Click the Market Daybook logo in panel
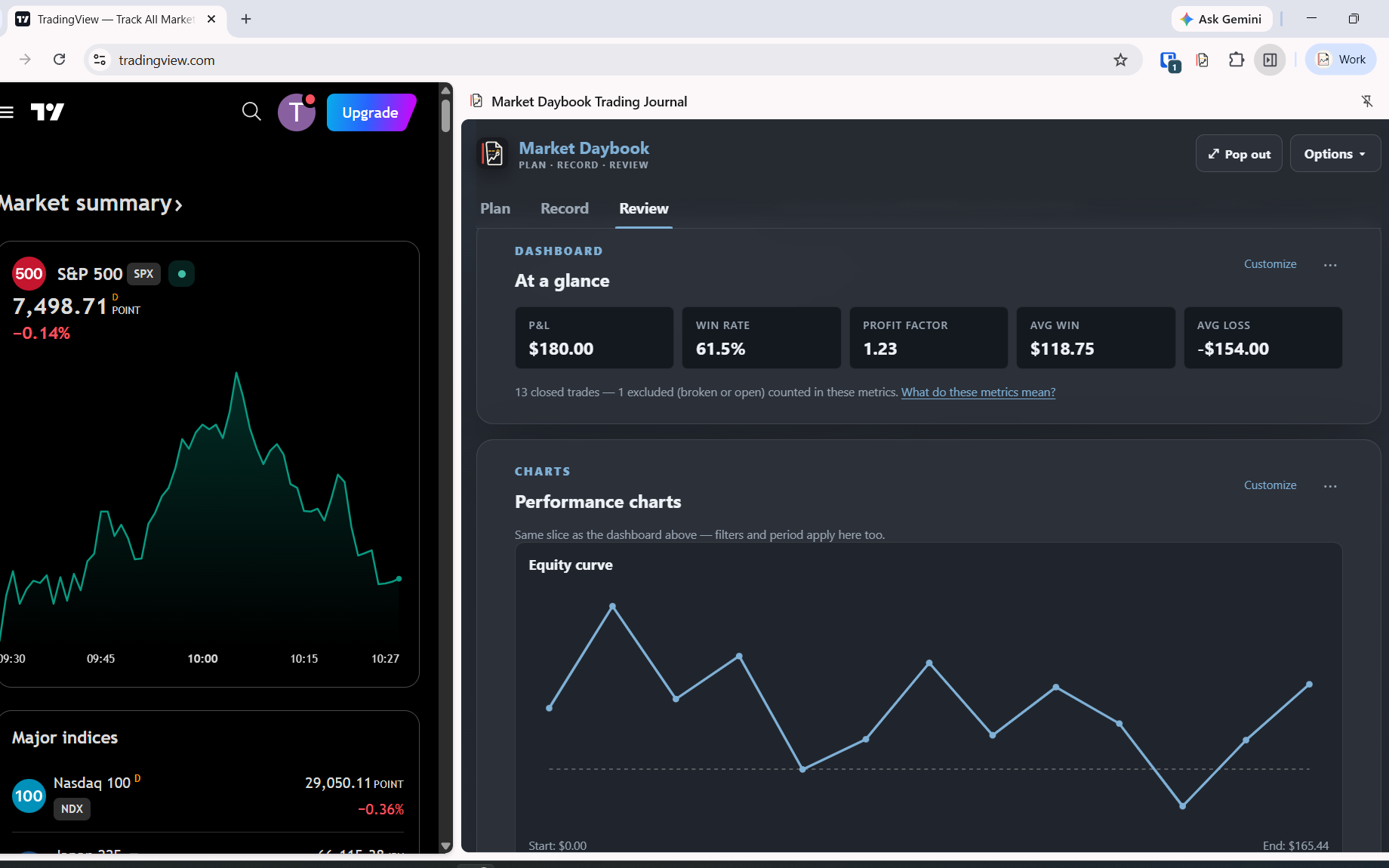 (x=493, y=154)
